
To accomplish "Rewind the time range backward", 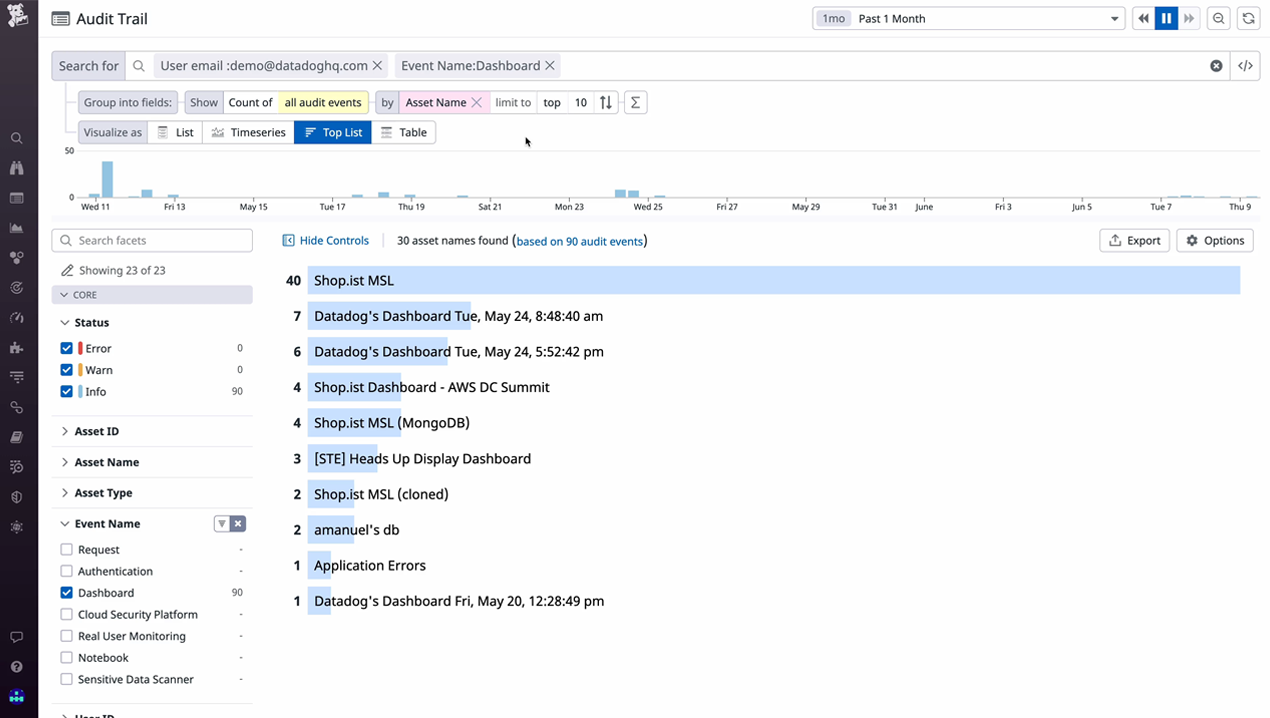I will [x=1144, y=18].
